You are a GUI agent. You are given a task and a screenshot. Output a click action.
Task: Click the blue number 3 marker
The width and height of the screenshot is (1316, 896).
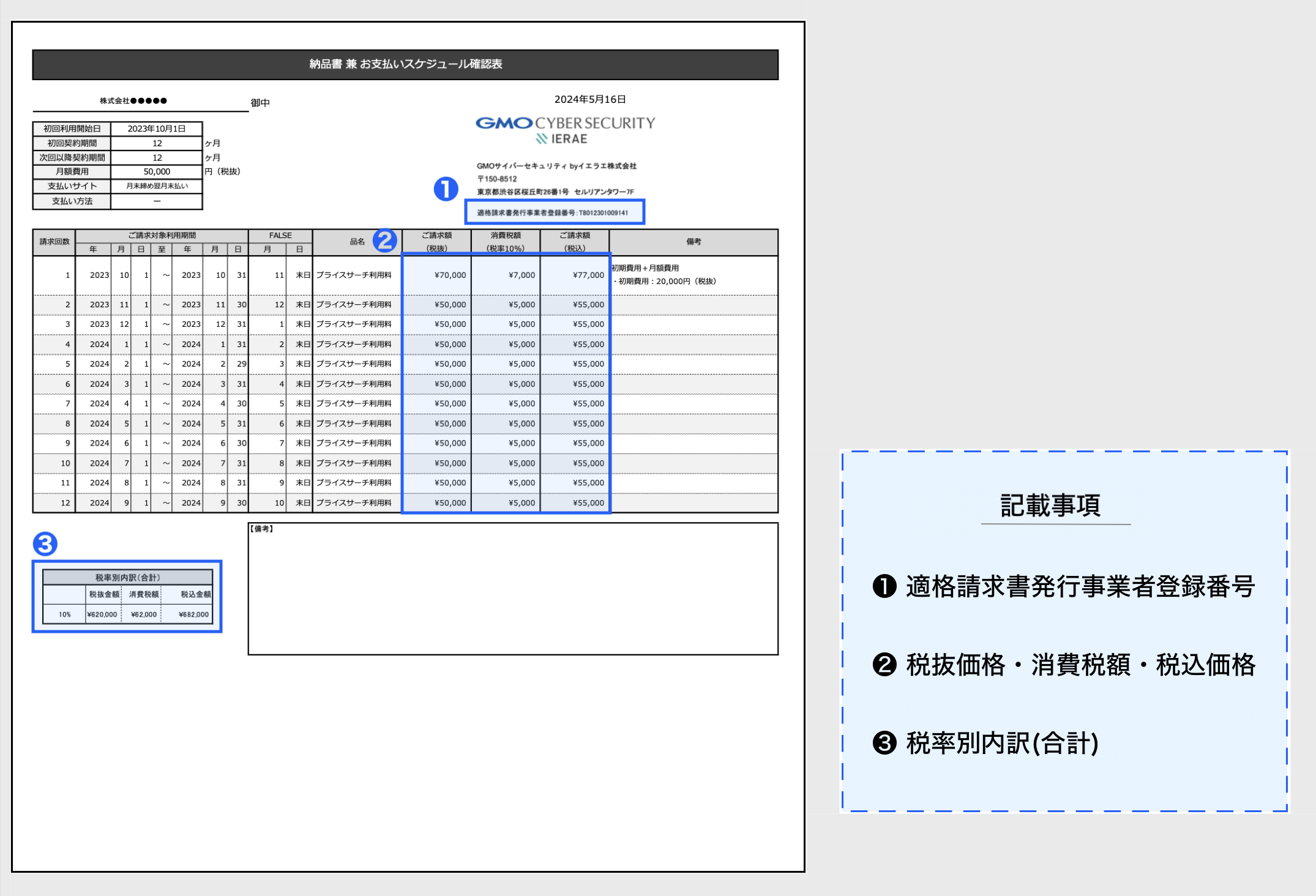45,543
